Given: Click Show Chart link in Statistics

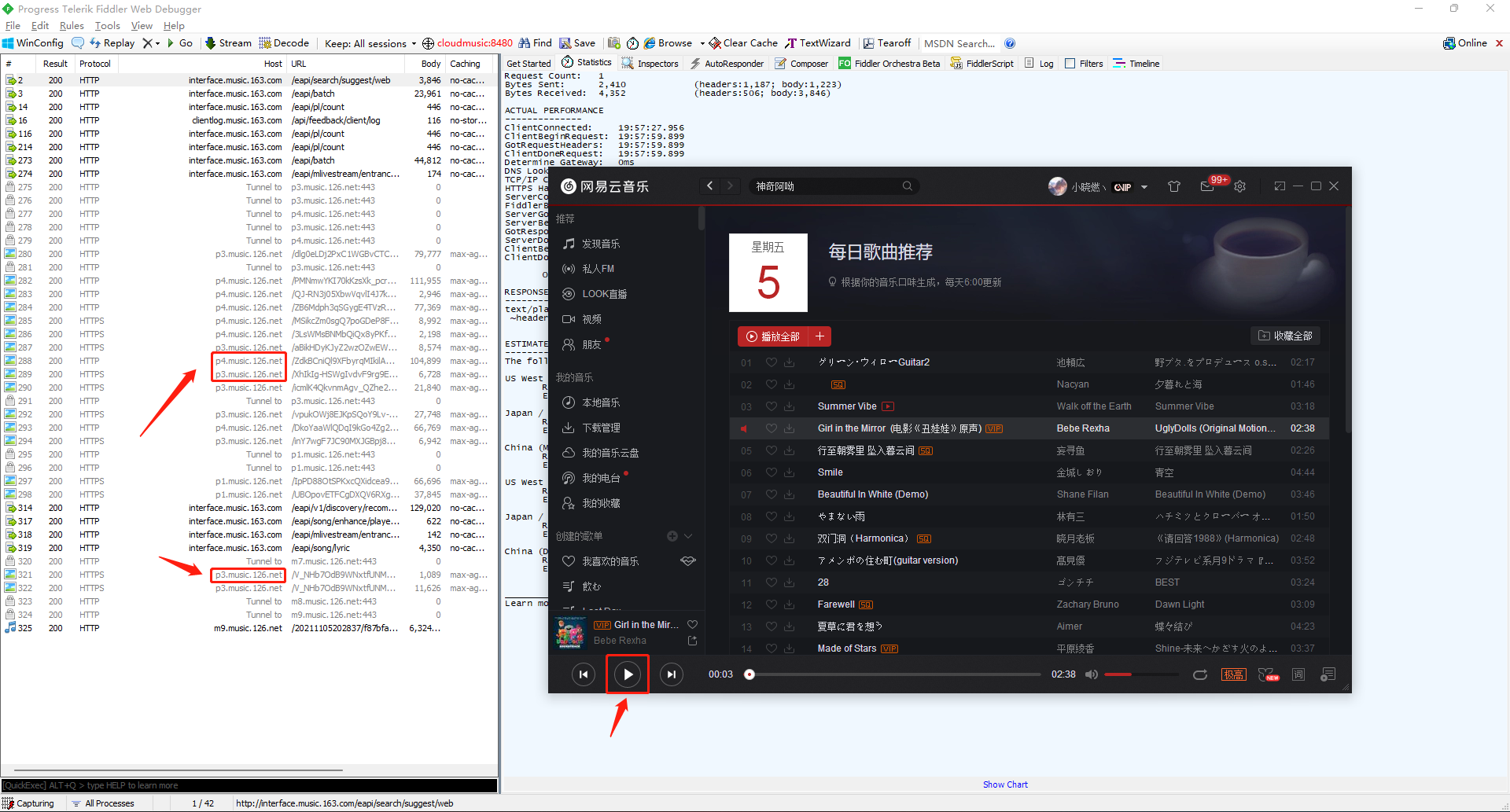Looking at the screenshot, I should [1005, 784].
